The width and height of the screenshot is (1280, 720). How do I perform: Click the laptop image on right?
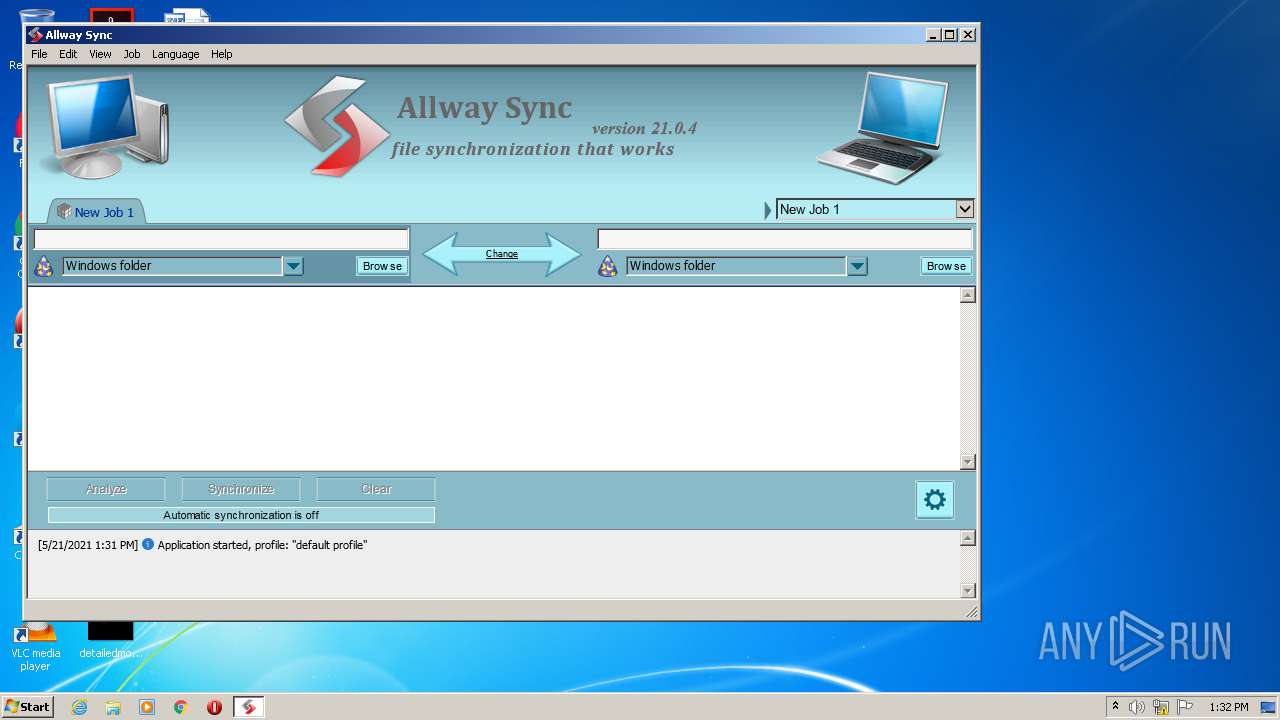881,127
